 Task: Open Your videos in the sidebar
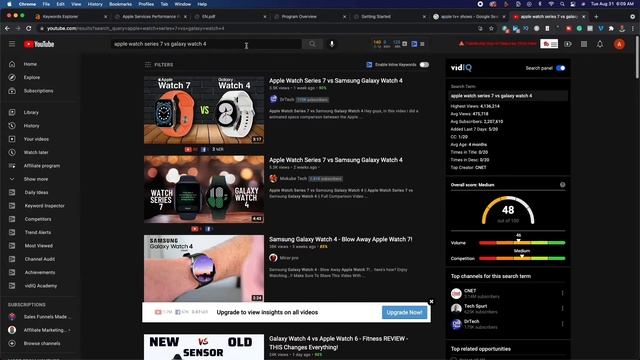pos(36,139)
